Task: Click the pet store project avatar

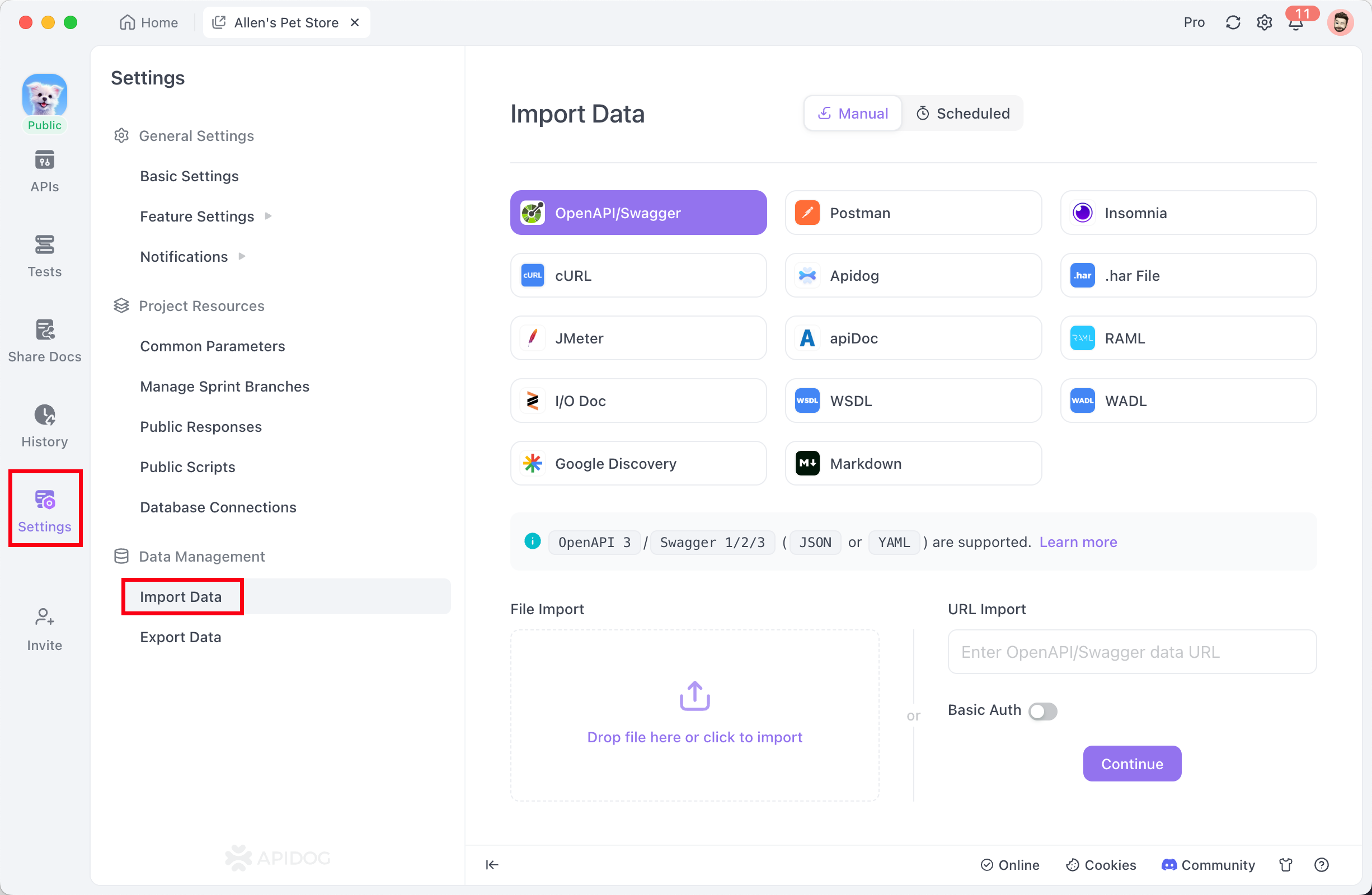Action: click(44, 96)
